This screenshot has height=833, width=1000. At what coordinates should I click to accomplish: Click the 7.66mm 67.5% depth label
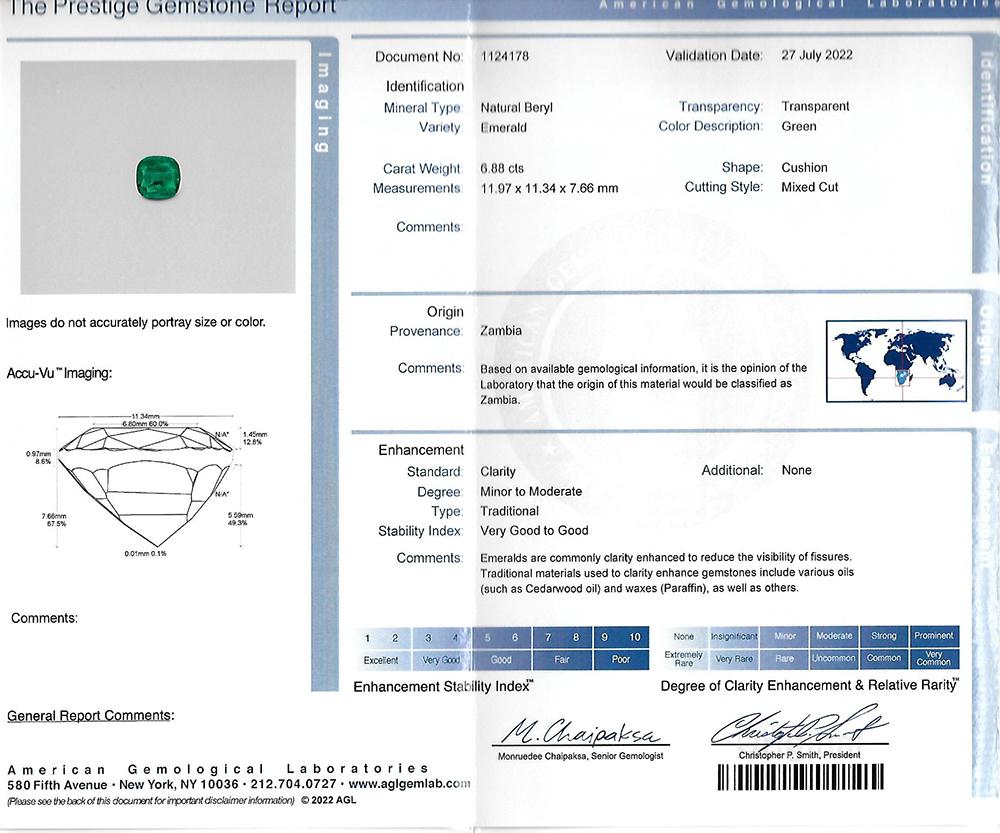tap(54, 520)
